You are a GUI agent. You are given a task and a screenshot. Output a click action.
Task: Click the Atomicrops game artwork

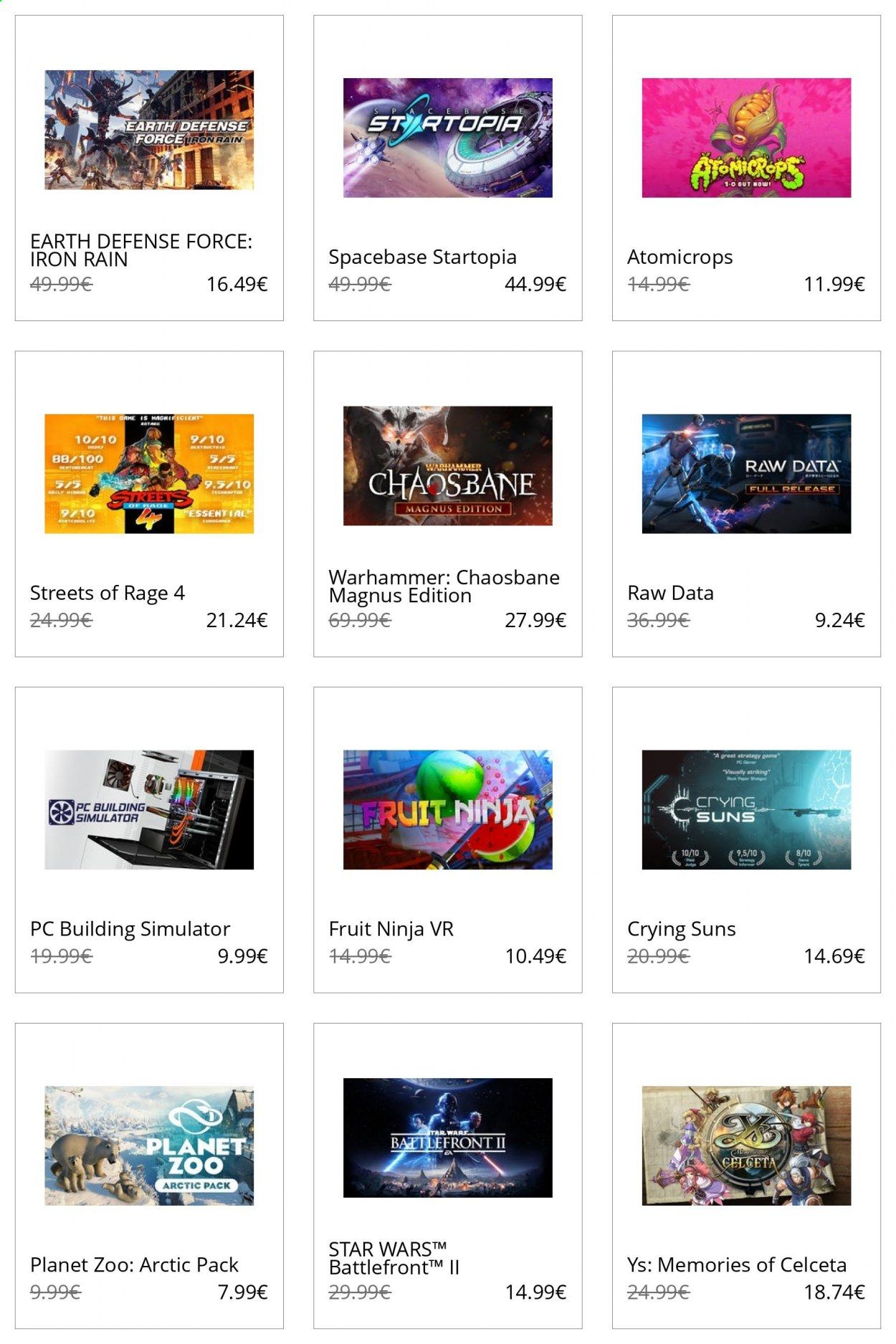coord(746,138)
